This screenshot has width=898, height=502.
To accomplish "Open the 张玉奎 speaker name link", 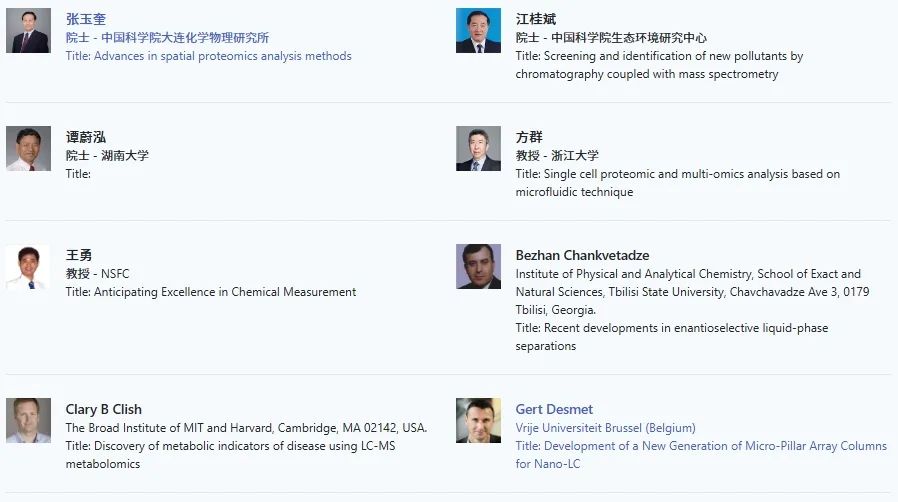I will [86, 19].
